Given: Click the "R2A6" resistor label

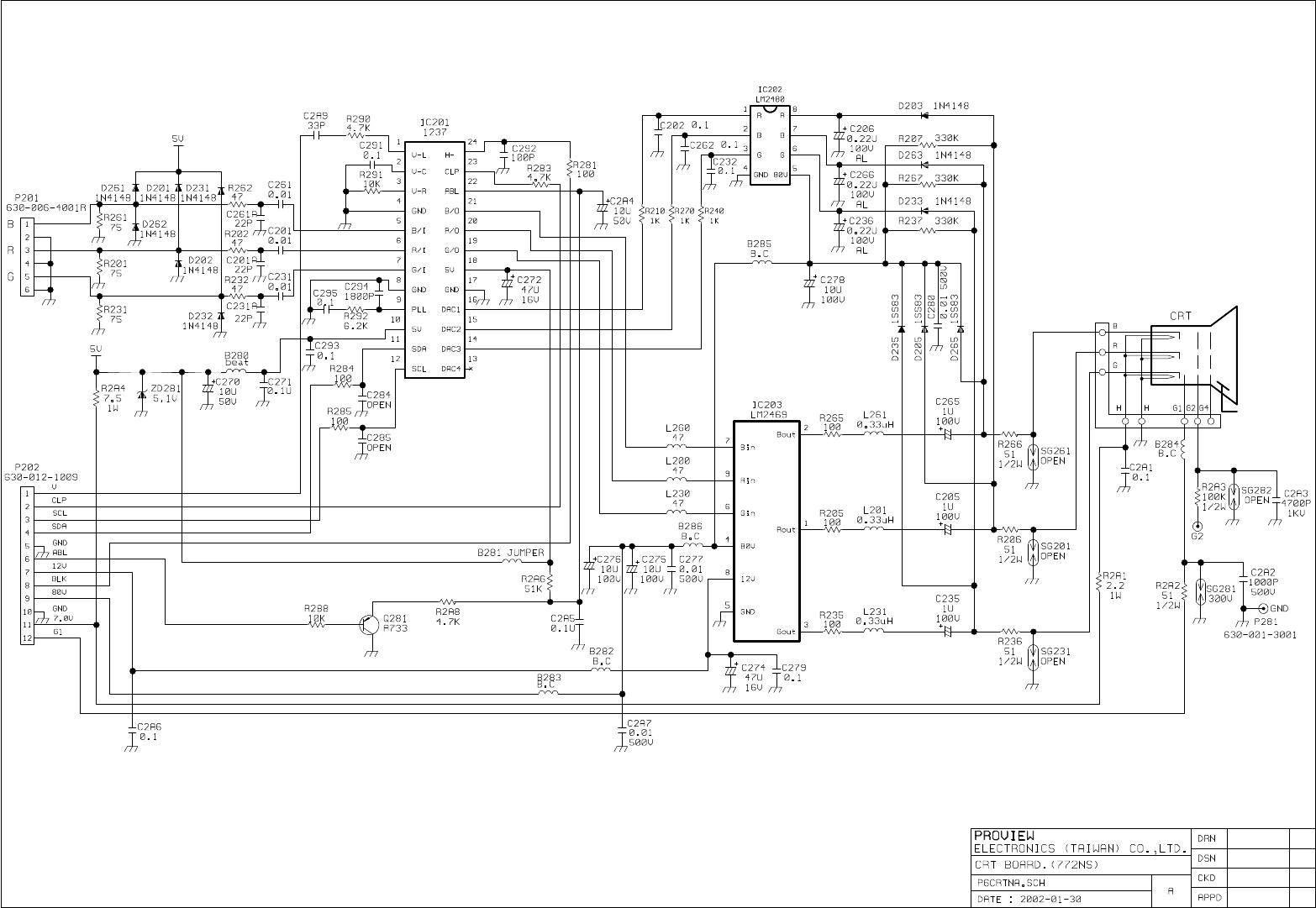Looking at the screenshot, I should 534,579.
